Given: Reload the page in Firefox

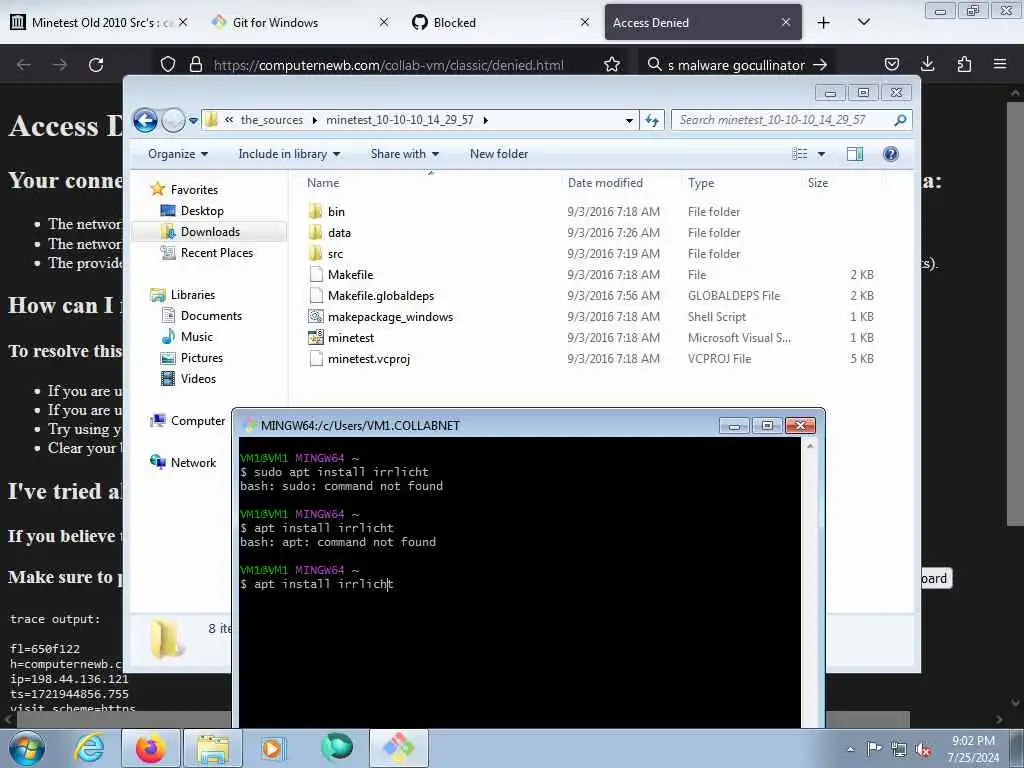Looking at the screenshot, I should (x=96, y=65).
